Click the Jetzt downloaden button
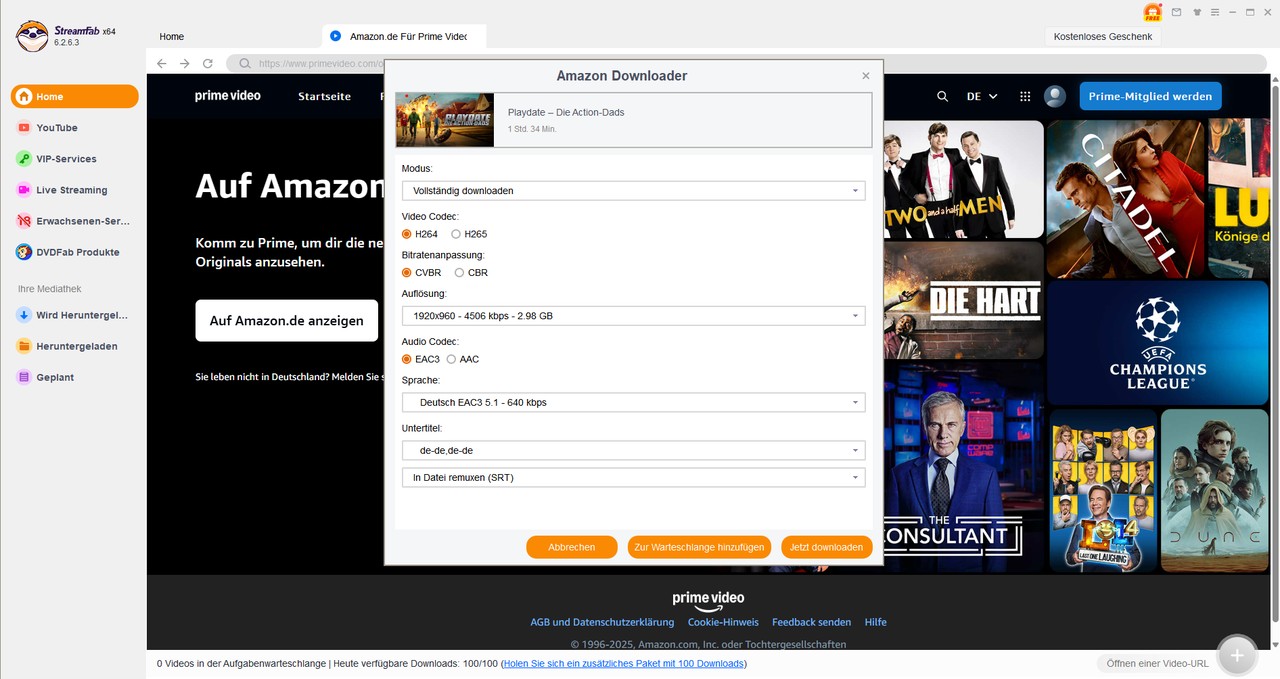This screenshot has height=679, width=1280. click(x=826, y=547)
